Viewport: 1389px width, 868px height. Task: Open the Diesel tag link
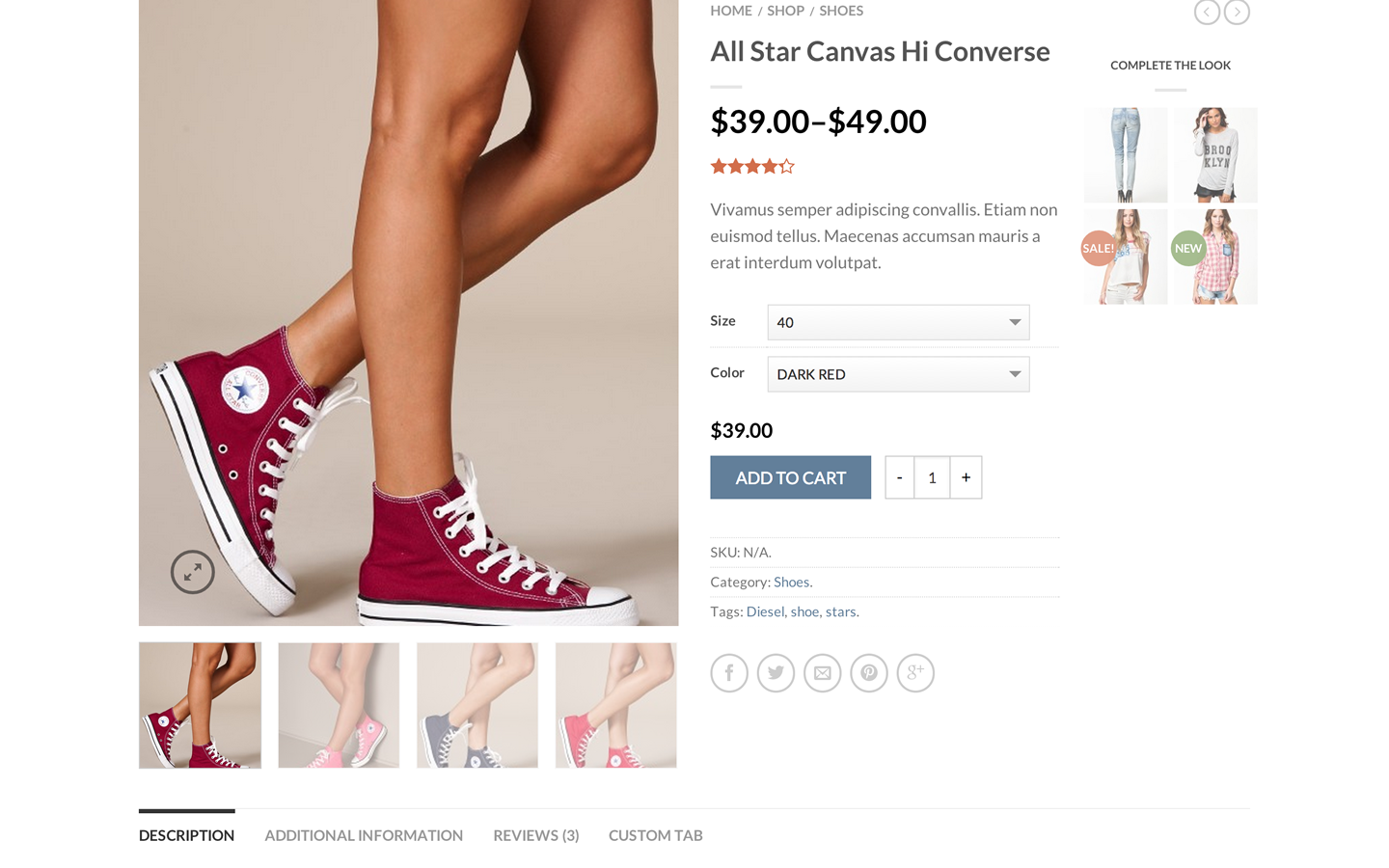pyautogui.click(x=765, y=612)
